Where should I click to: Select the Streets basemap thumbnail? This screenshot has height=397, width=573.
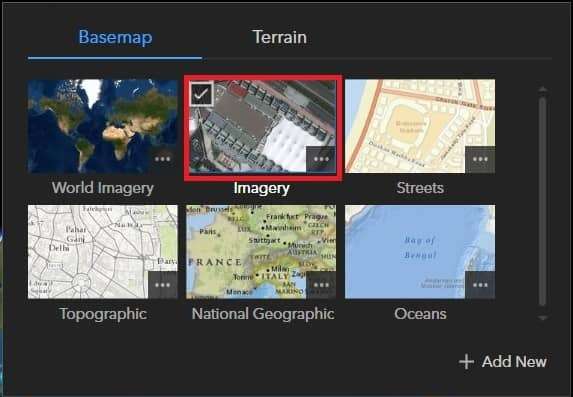(420, 126)
